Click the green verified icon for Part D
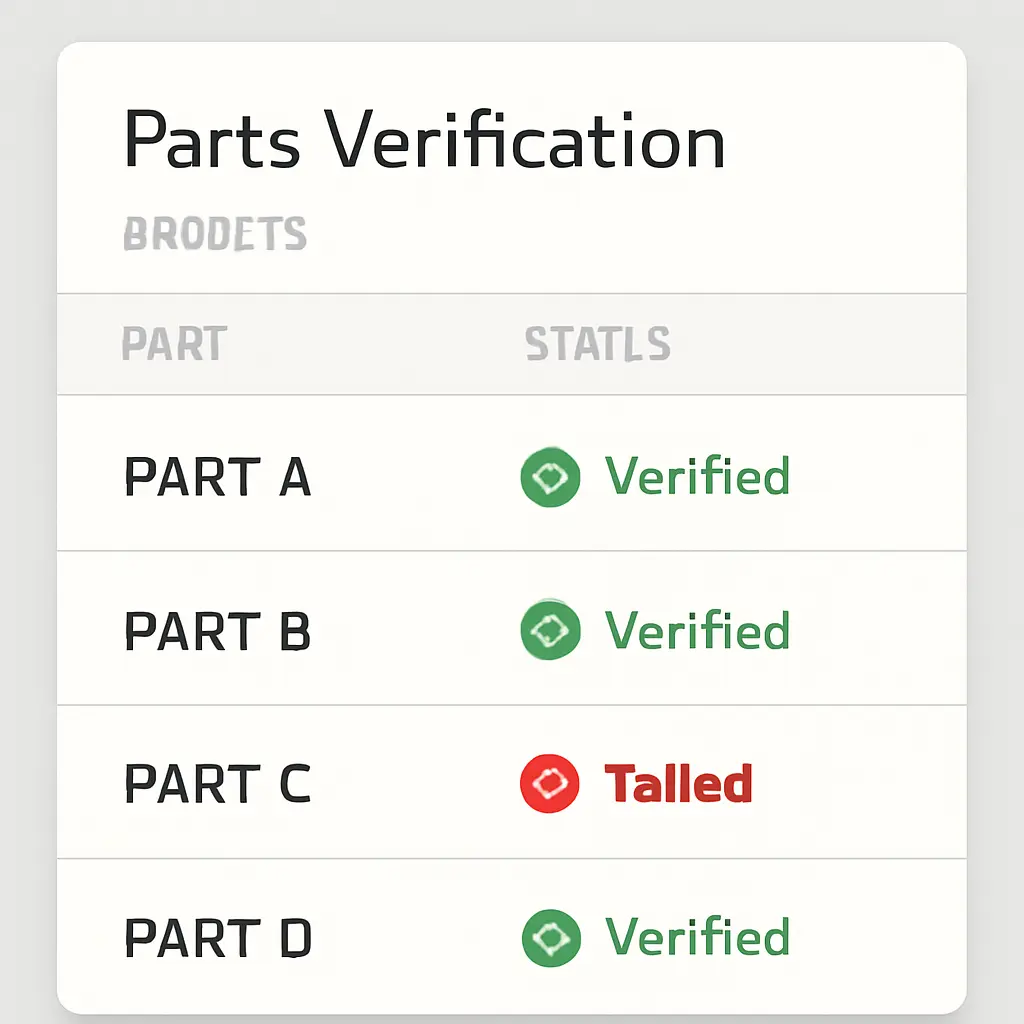The height and width of the screenshot is (1024, 1024). pos(551,938)
